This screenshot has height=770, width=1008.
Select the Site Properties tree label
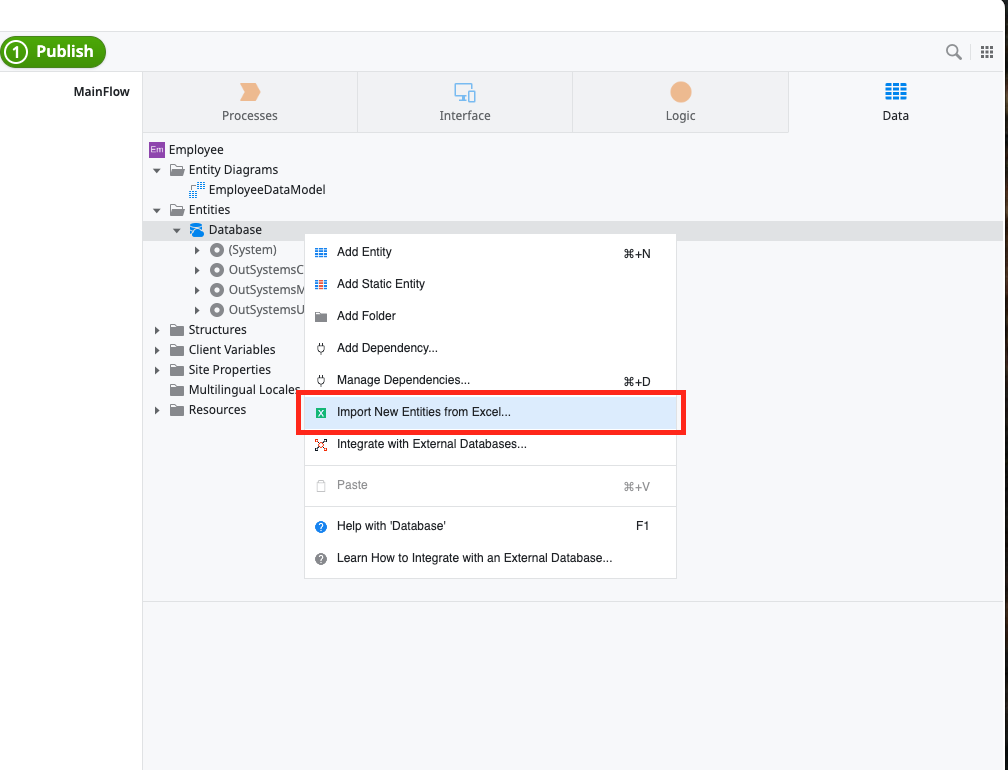click(x=230, y=370)
